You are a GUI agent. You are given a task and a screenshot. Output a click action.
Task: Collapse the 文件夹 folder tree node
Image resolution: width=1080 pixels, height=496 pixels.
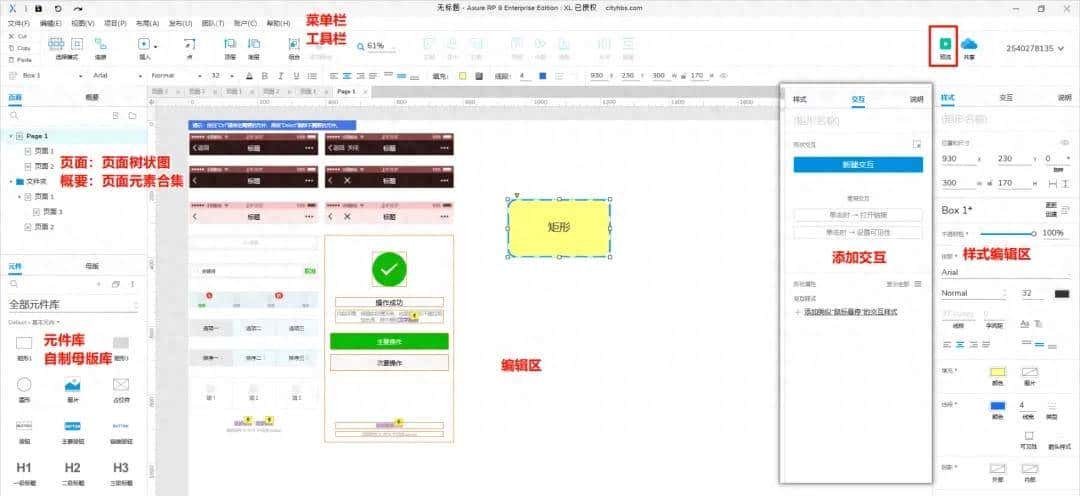pos(10,181)
